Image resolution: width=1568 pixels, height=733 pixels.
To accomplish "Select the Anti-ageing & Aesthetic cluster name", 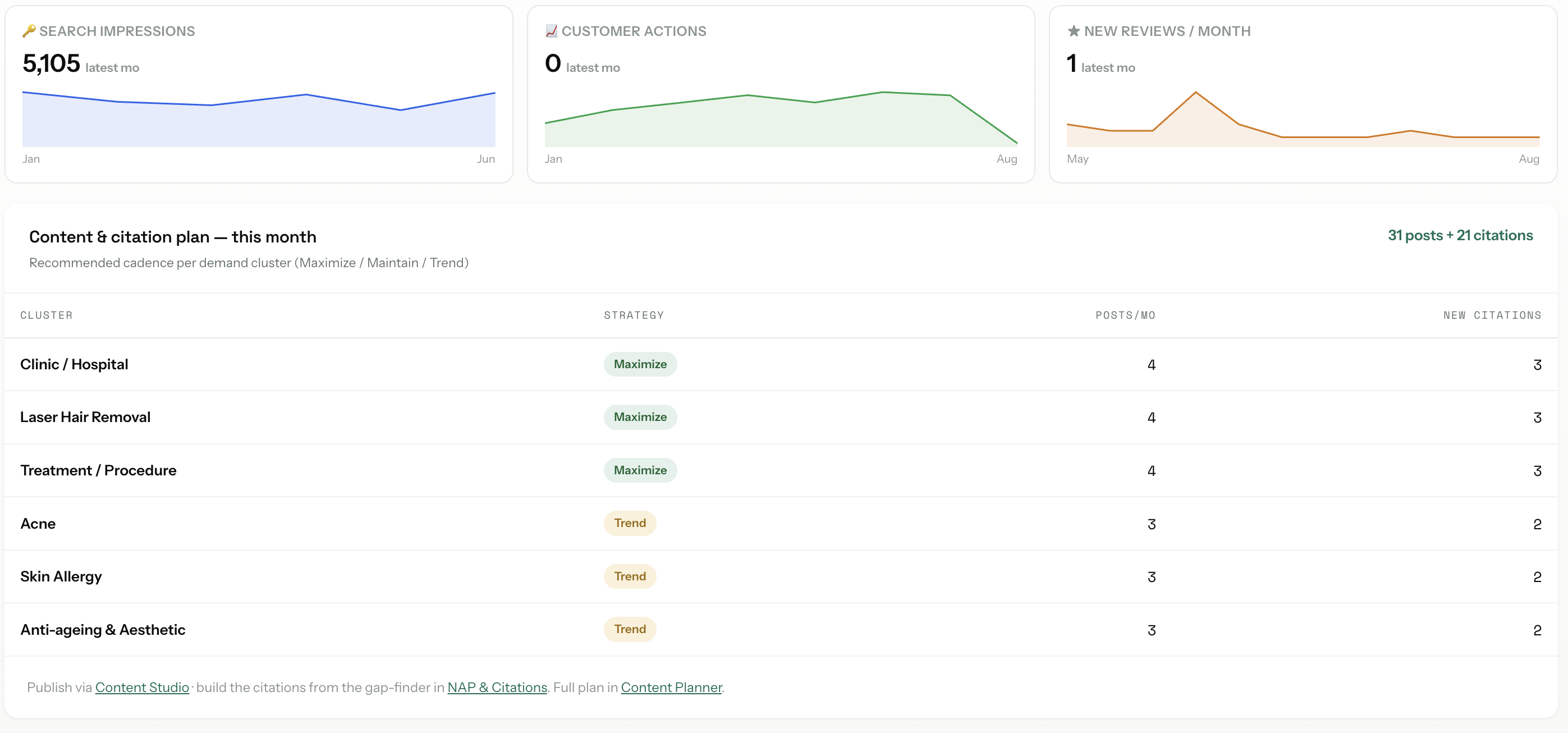I will 103,630.
